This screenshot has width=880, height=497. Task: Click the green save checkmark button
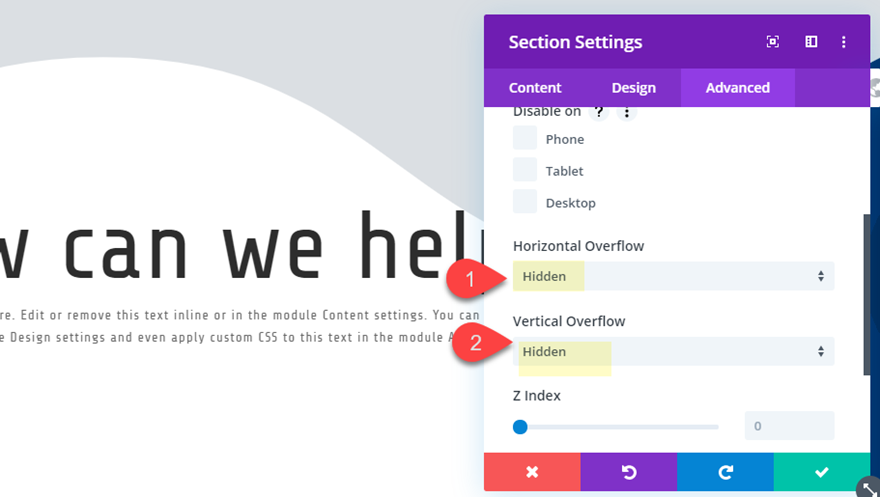click(822, 472)
